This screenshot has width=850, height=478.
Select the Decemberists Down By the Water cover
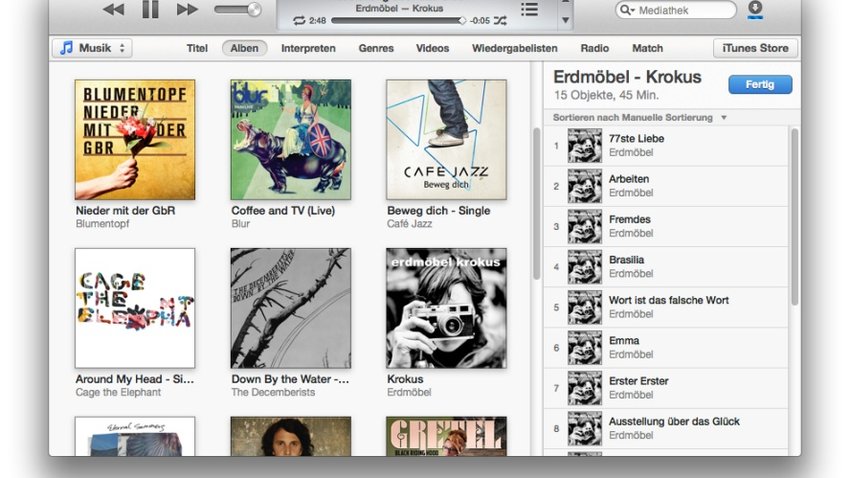tap(291, 308)
